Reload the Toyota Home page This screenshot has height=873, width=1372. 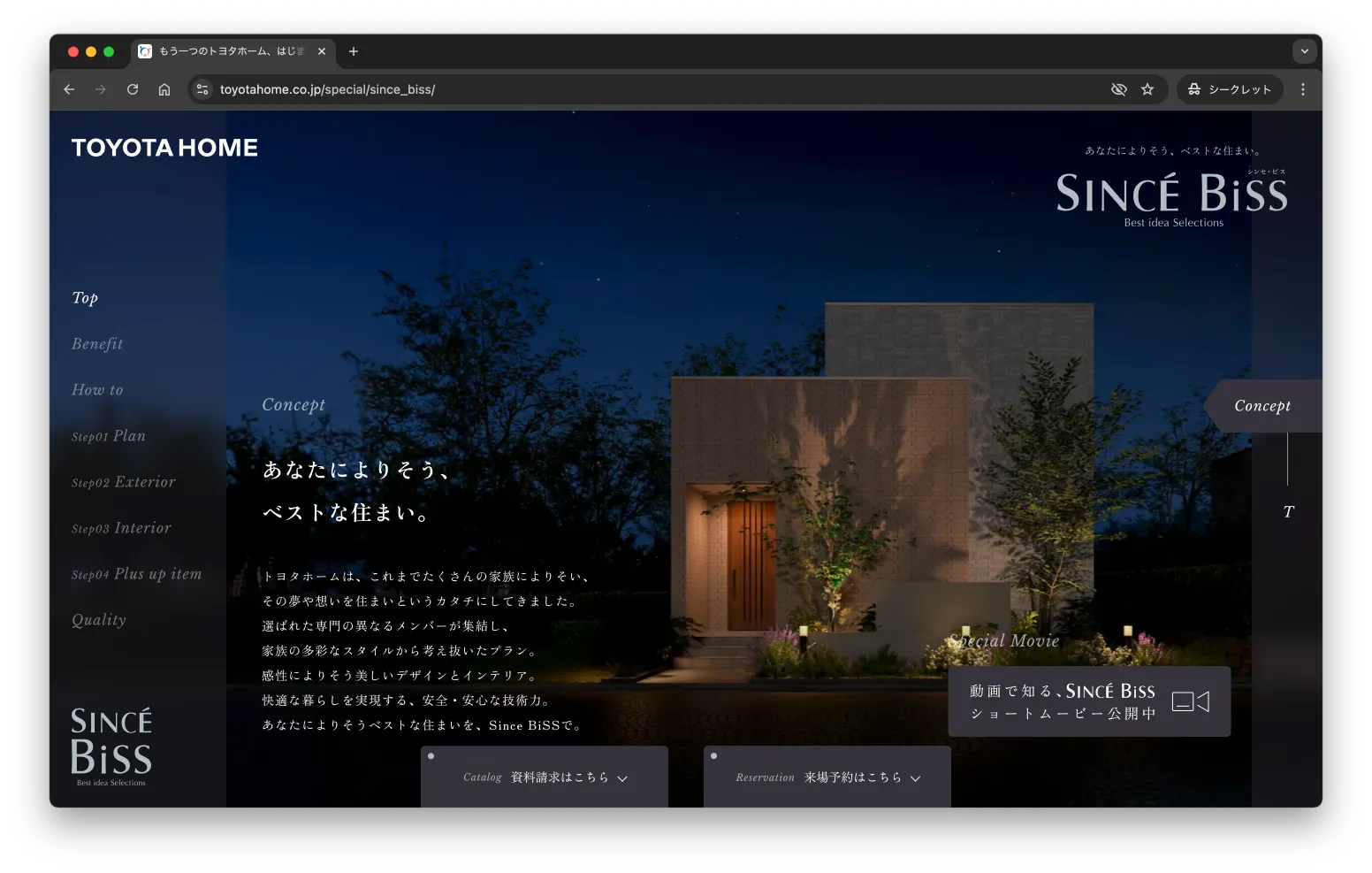pos(133,89)
